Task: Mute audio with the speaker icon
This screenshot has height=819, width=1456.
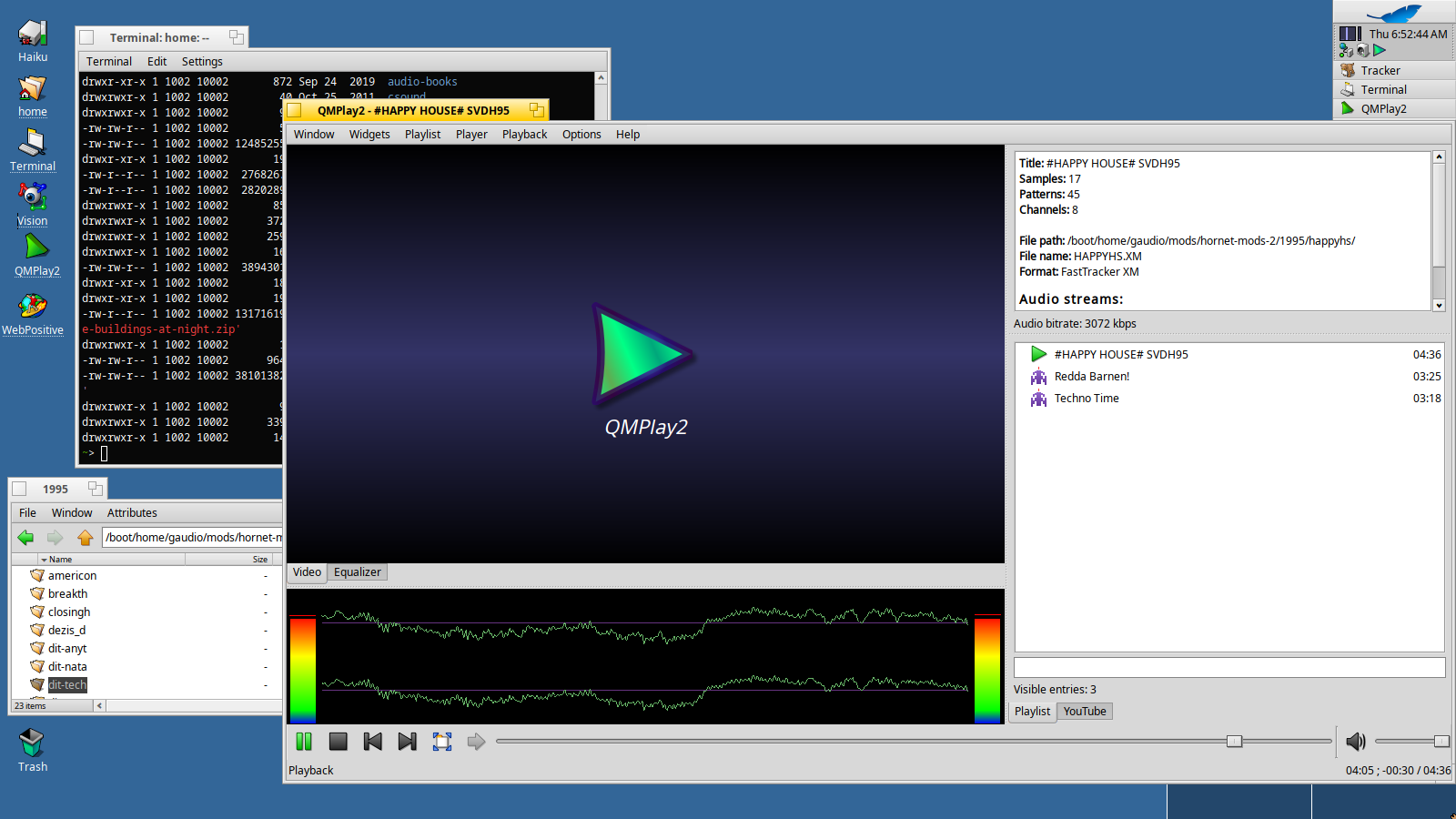Action: tap(1356, 742)
